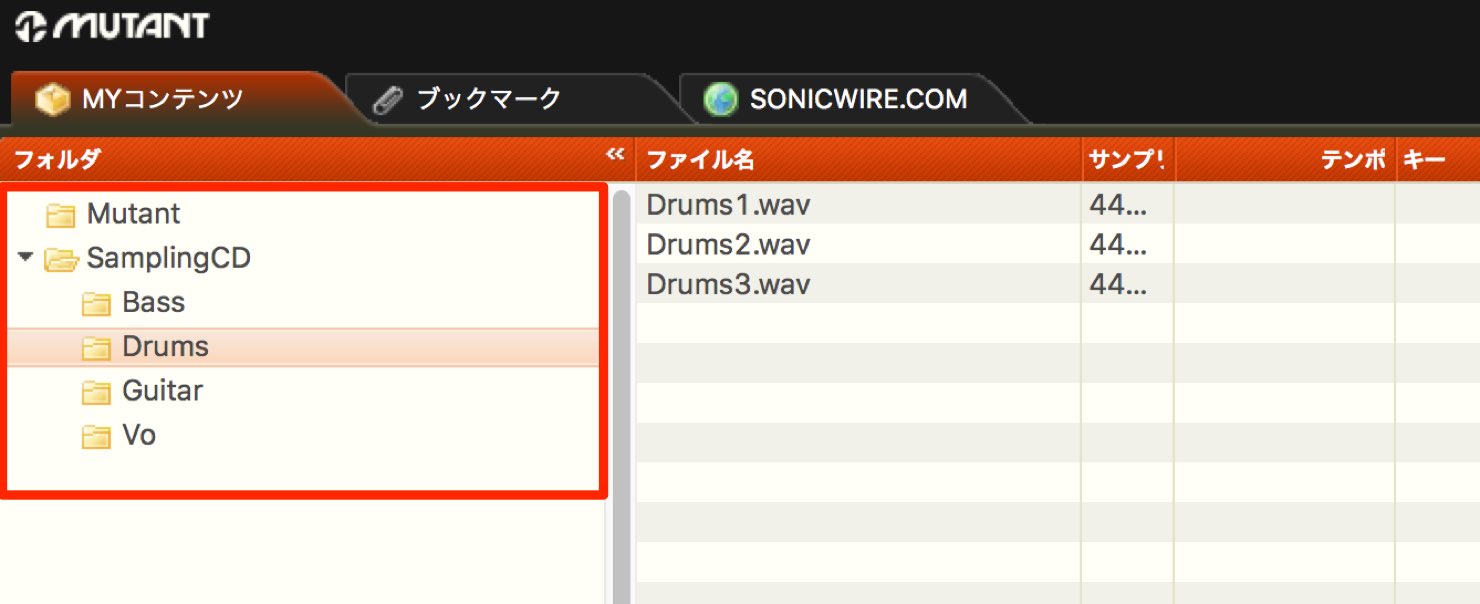Click the Drums folder icon
This screenshot has width=1480, height=604.
[x=96, y=348]
